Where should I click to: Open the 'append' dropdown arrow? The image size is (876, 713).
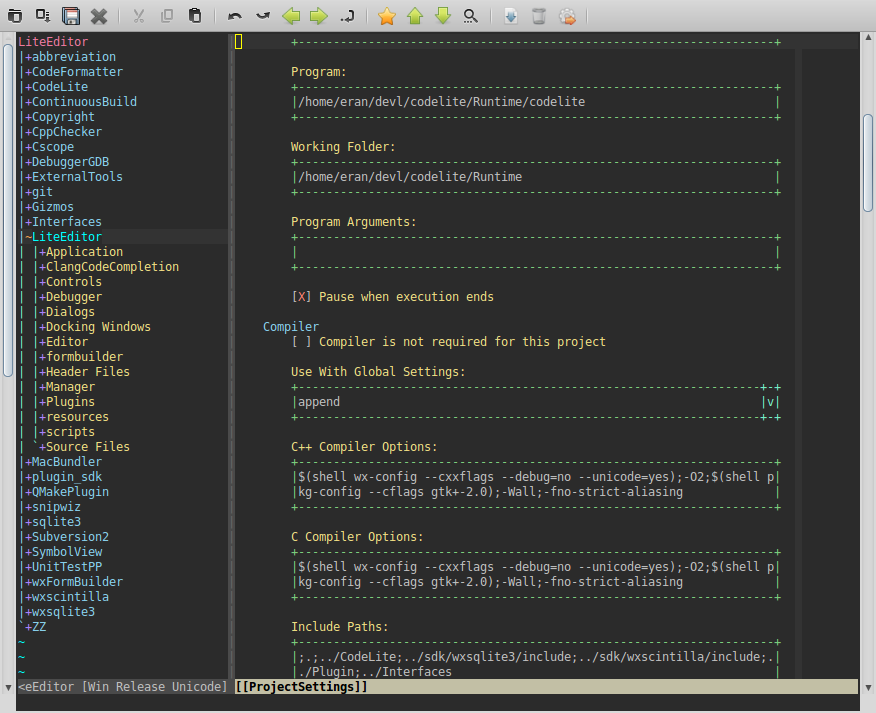[770, 402]
